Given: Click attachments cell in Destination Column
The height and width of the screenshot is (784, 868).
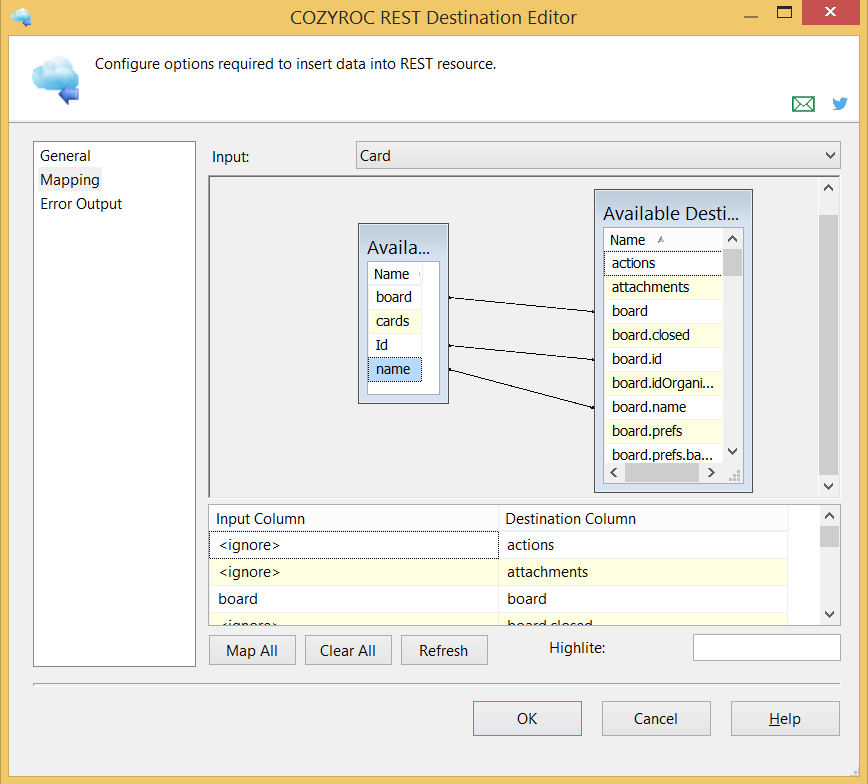Looking at the screenshot, I should click(x=643, y=572).
